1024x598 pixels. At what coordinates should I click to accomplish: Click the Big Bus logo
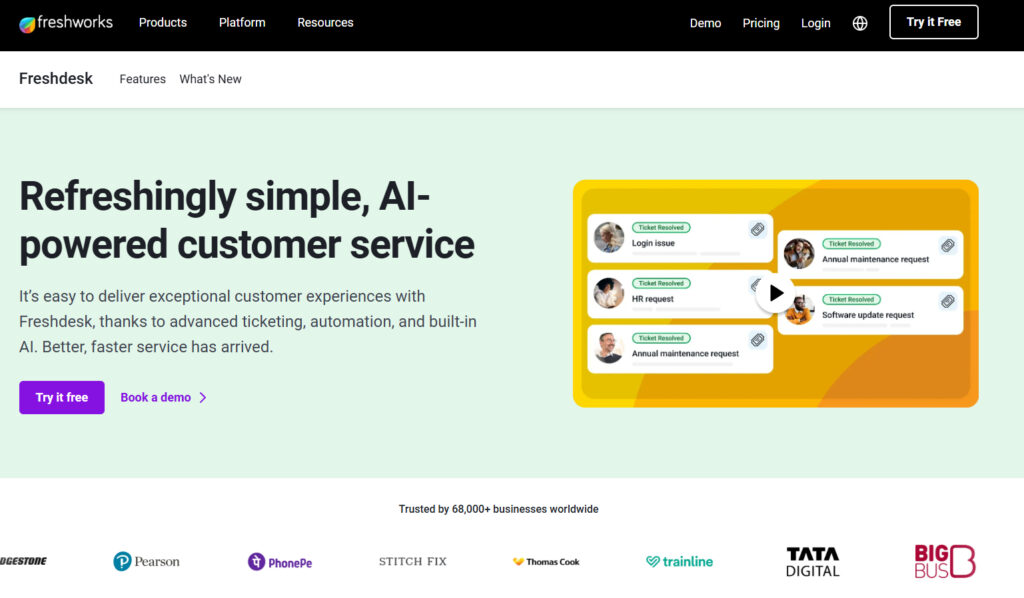tap(944, 561)
